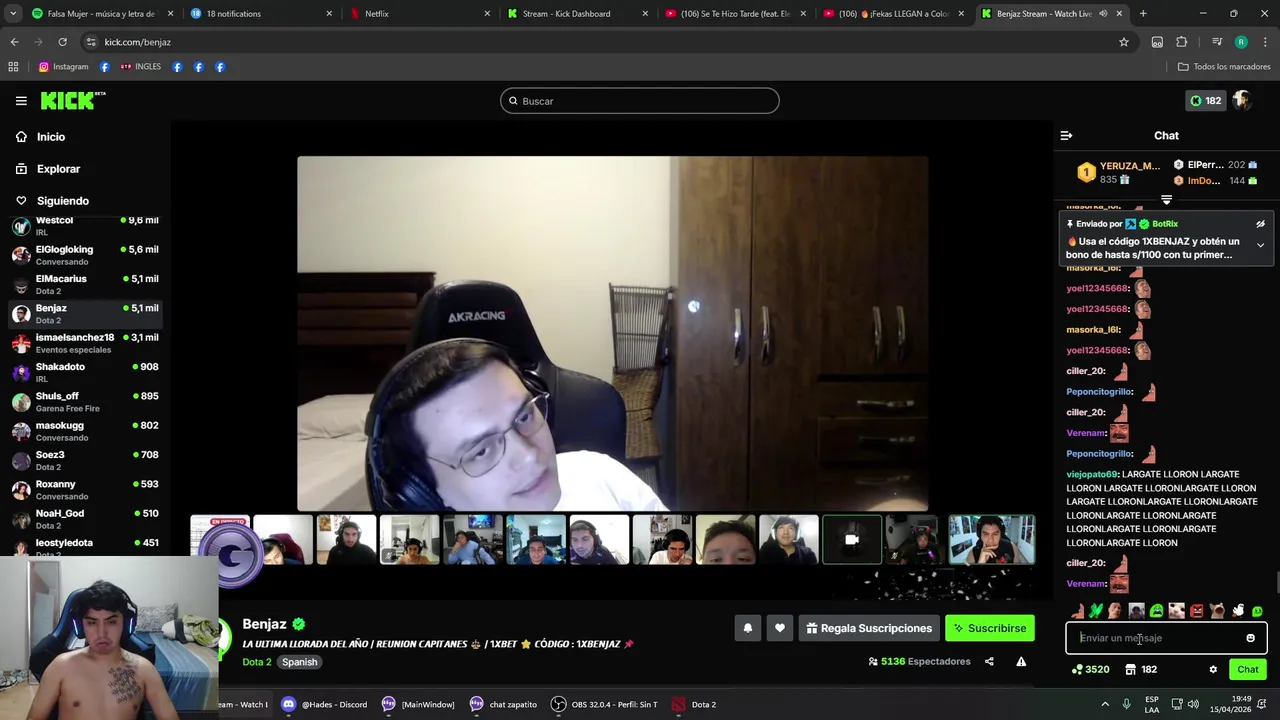Open the ElMacarius channel

(85, 284)
